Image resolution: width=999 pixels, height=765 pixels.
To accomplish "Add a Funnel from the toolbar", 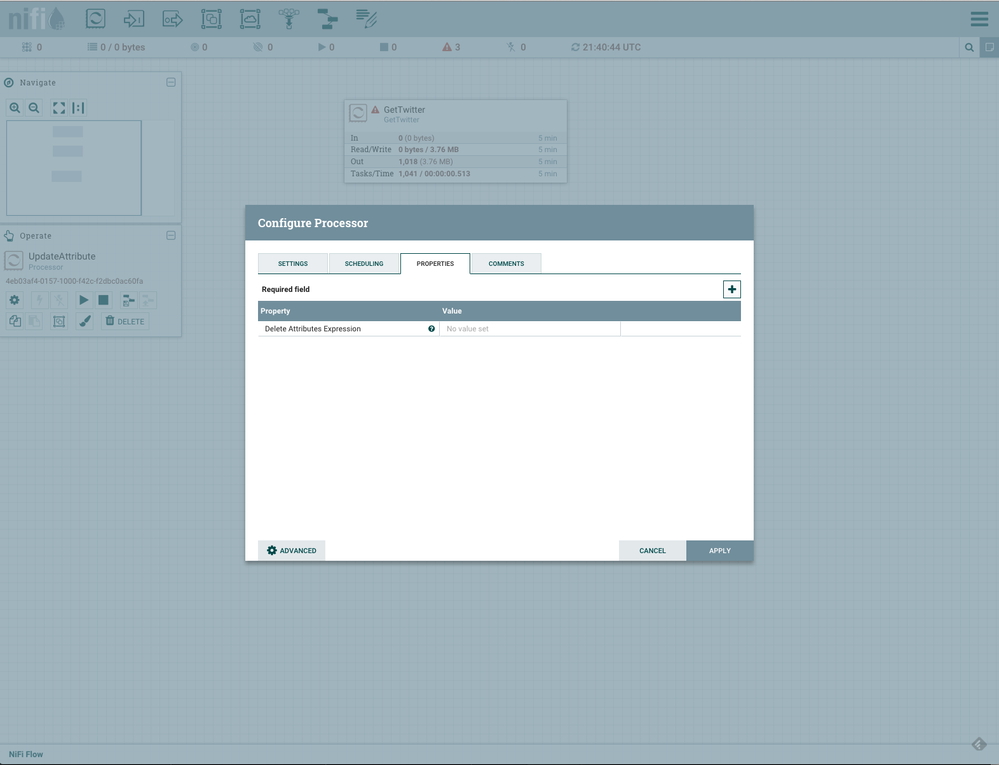I will 289,18.
